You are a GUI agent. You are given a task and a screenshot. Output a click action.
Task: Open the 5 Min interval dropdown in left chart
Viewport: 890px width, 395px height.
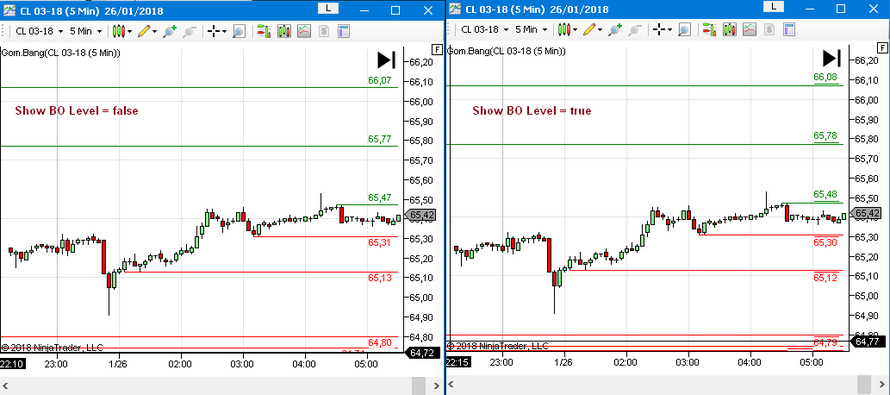(86, 31)
